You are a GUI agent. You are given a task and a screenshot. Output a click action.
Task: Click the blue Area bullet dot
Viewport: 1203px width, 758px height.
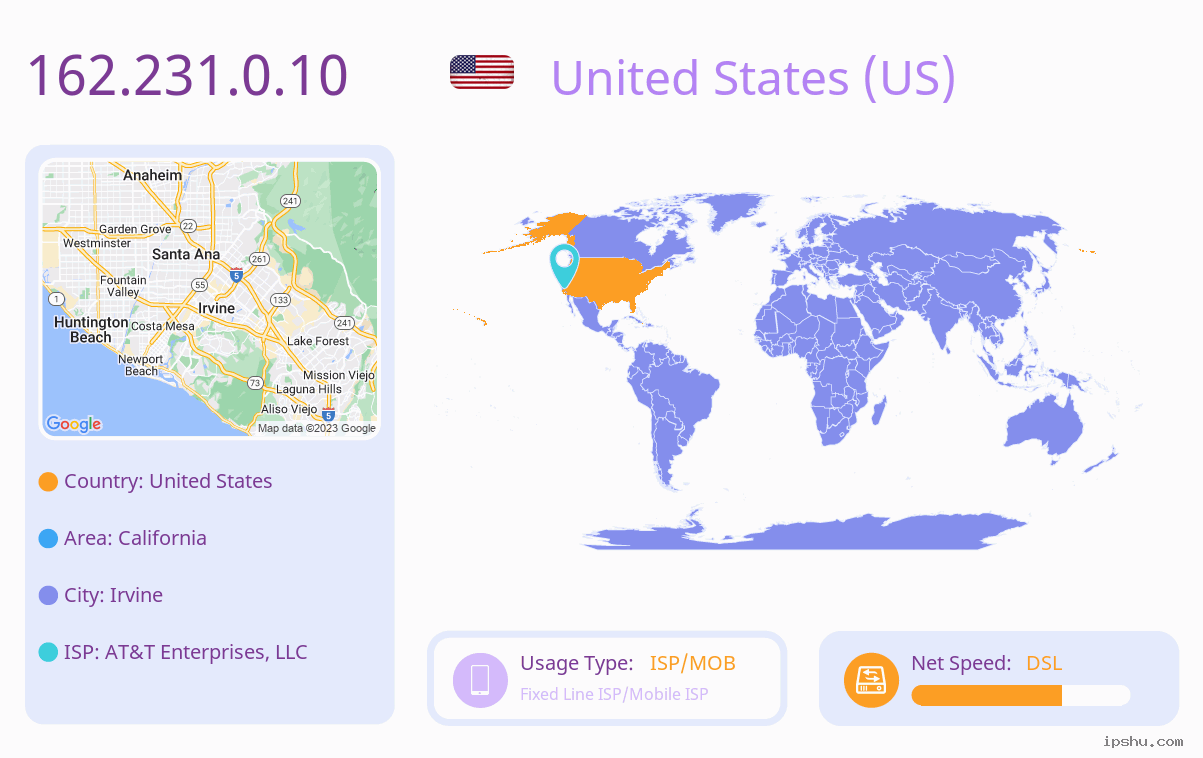point(48,539)
